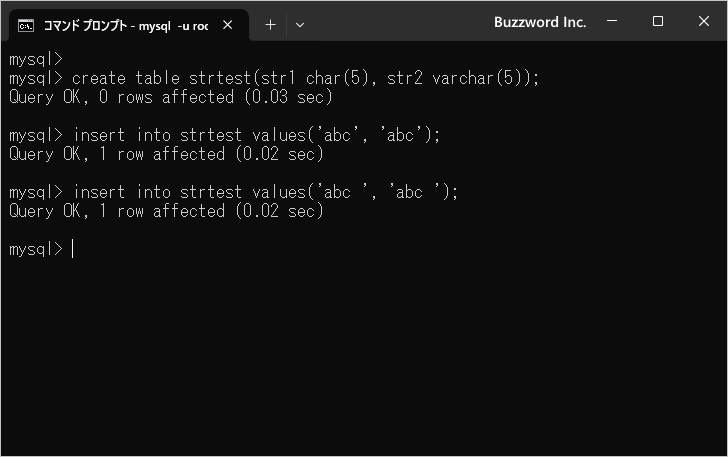Click the command prompt icon in the tab
Screen dimensions: 728x457
26,26
